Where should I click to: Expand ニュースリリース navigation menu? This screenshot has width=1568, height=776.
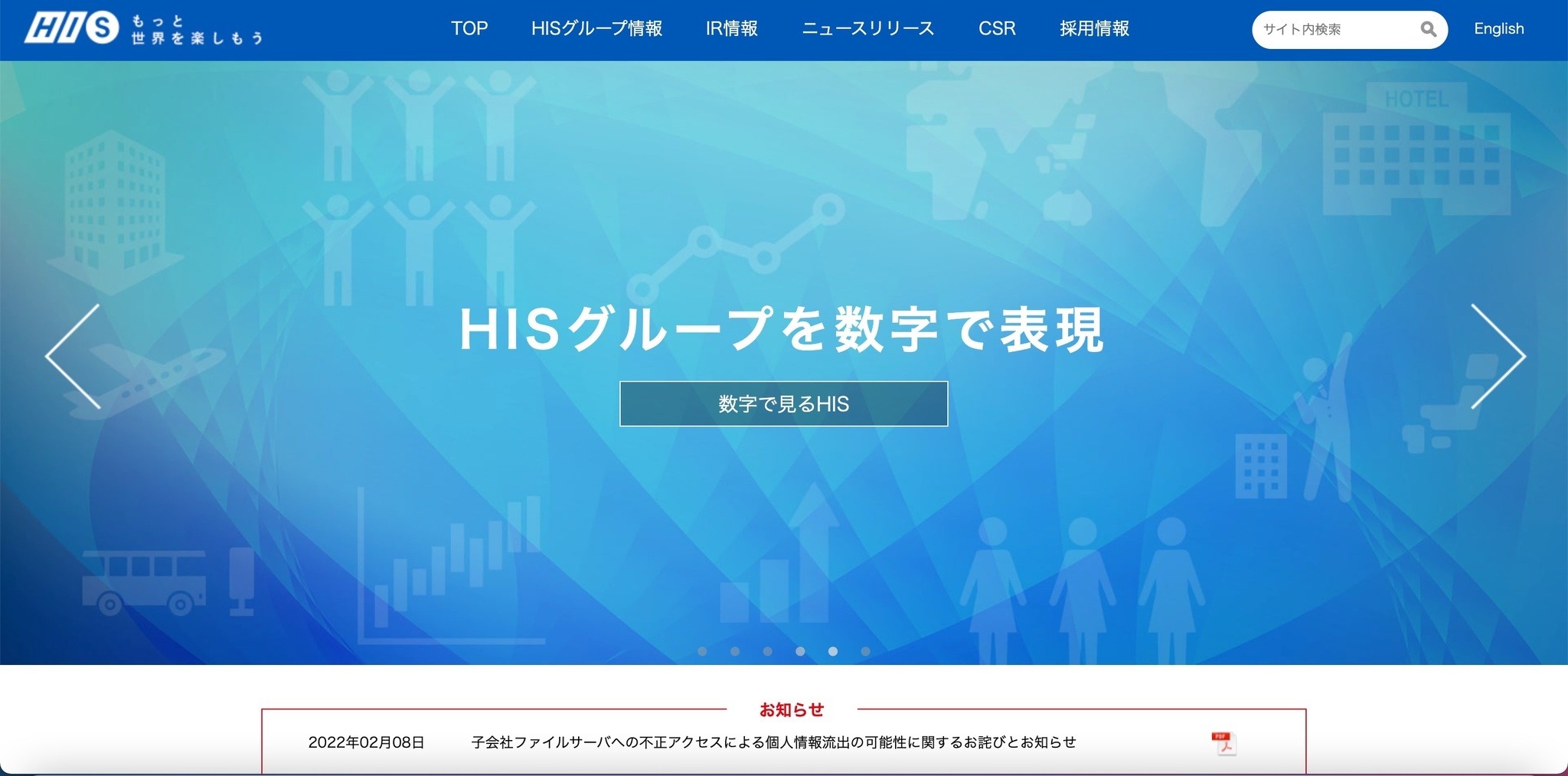point(867,29)
